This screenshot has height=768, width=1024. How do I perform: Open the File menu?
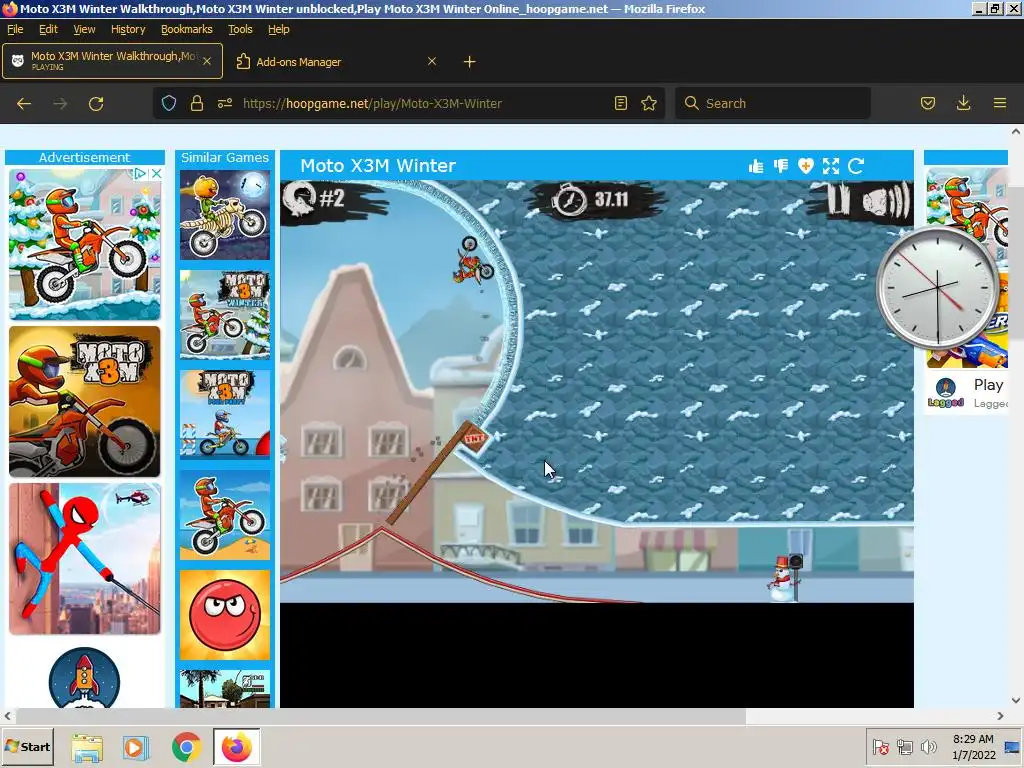click(x=15, y=29)
